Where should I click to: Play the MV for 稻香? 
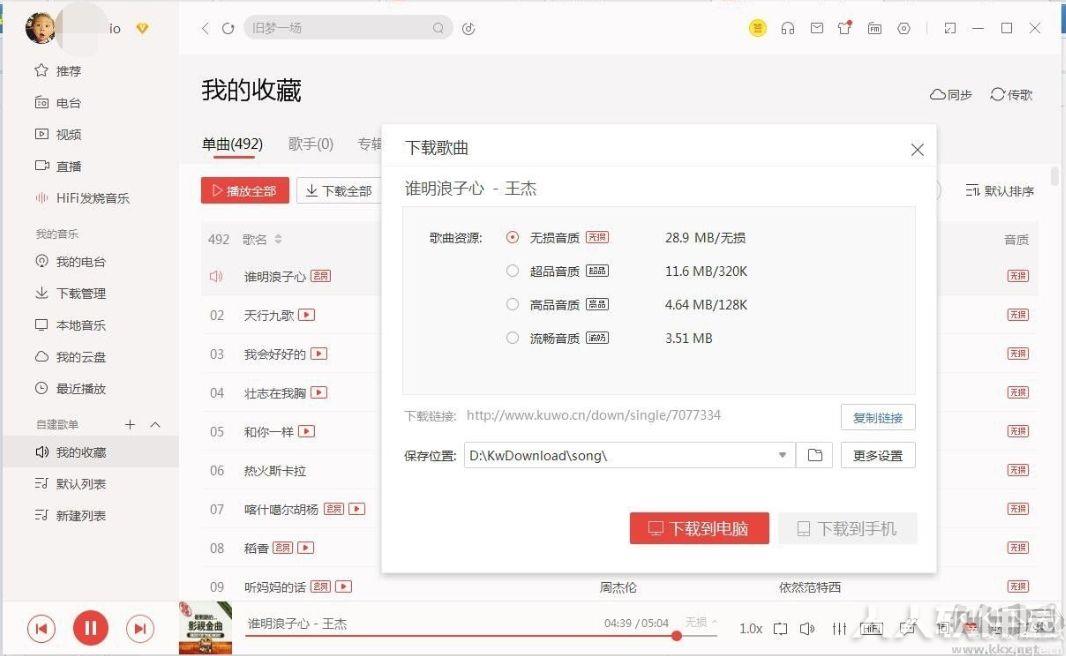pos(305,547)
